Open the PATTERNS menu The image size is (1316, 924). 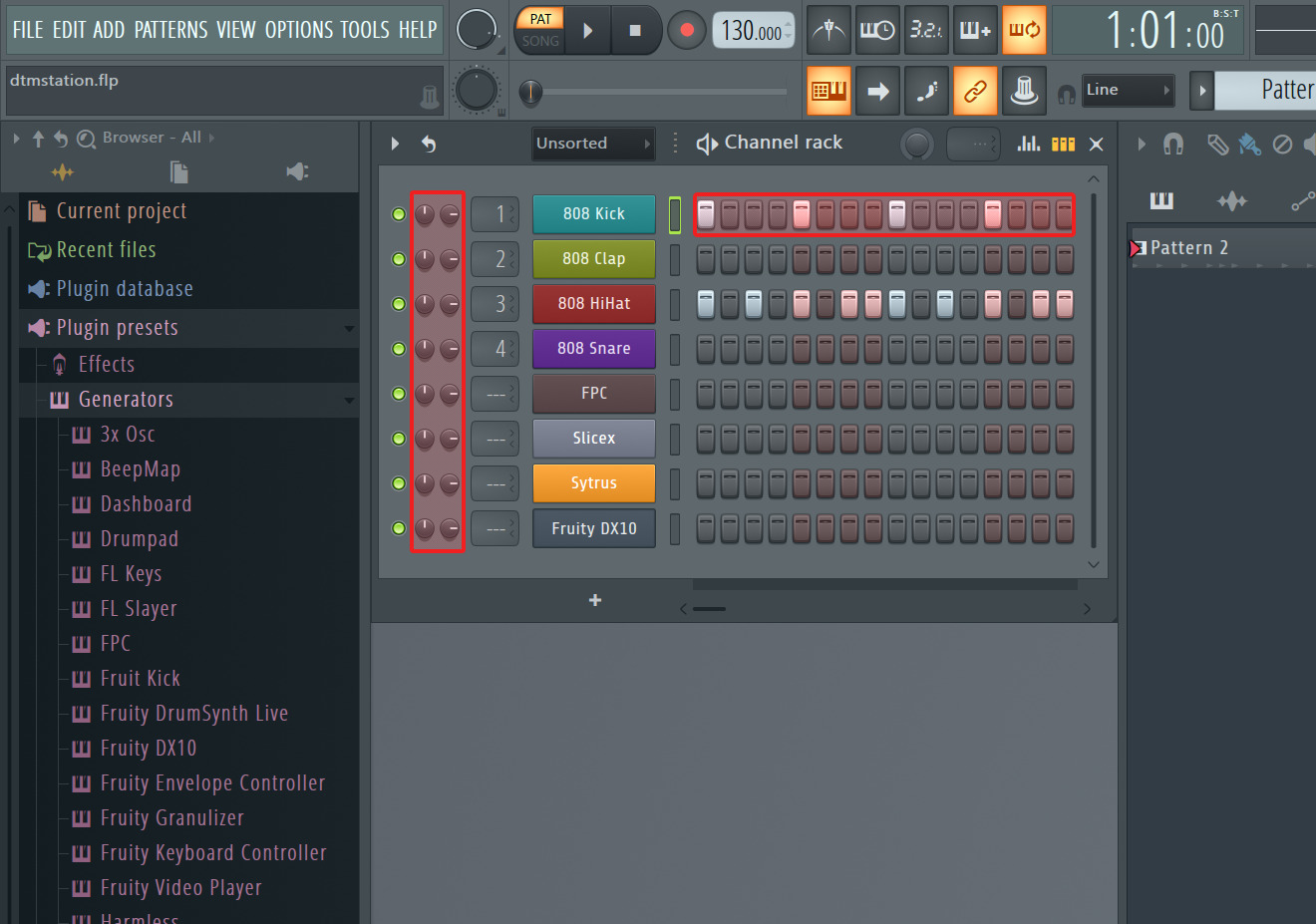(171, 30)
